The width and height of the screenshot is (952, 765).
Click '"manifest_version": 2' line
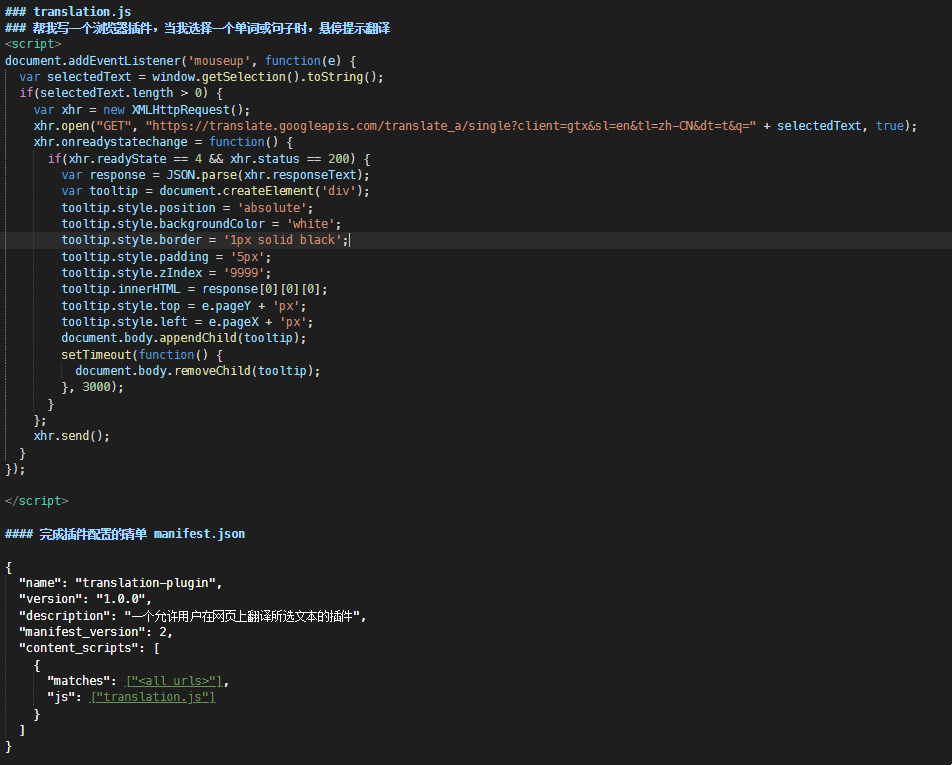coord(96,632)
